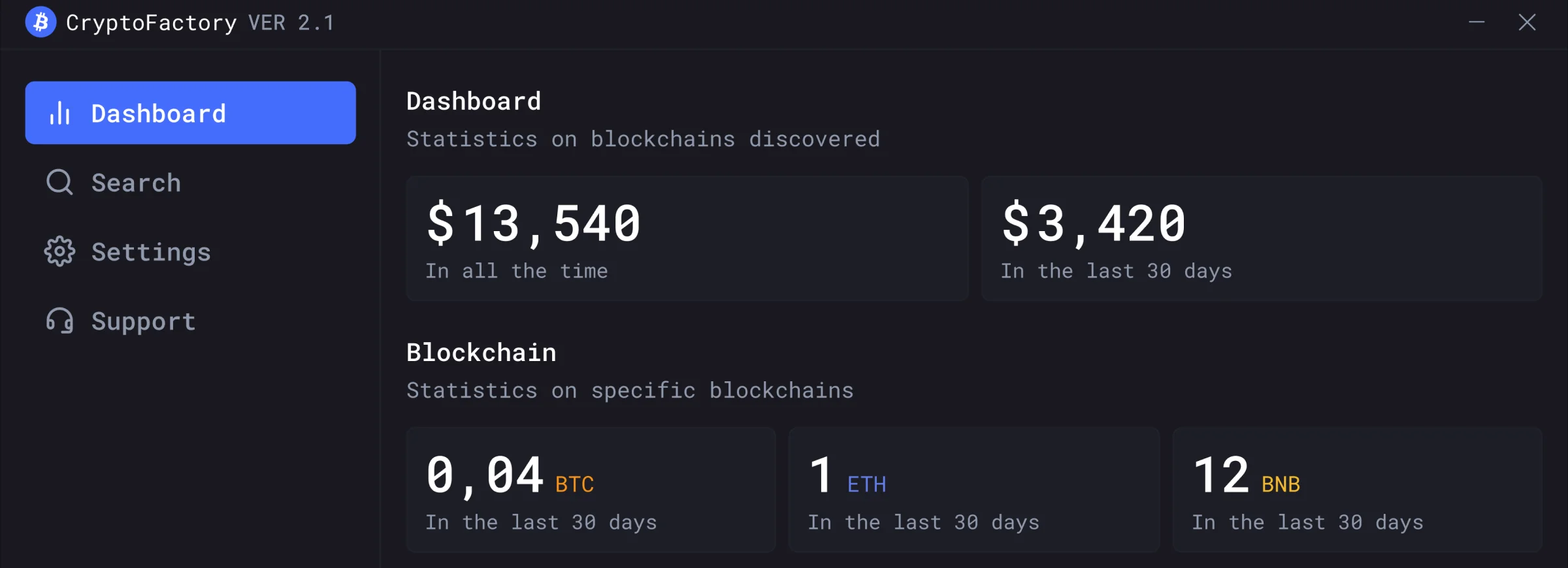The width and height of the screenshot is (1568, 568).
Task: Click the $3,420 last 30 days card
Action: tap(1261, 238)
